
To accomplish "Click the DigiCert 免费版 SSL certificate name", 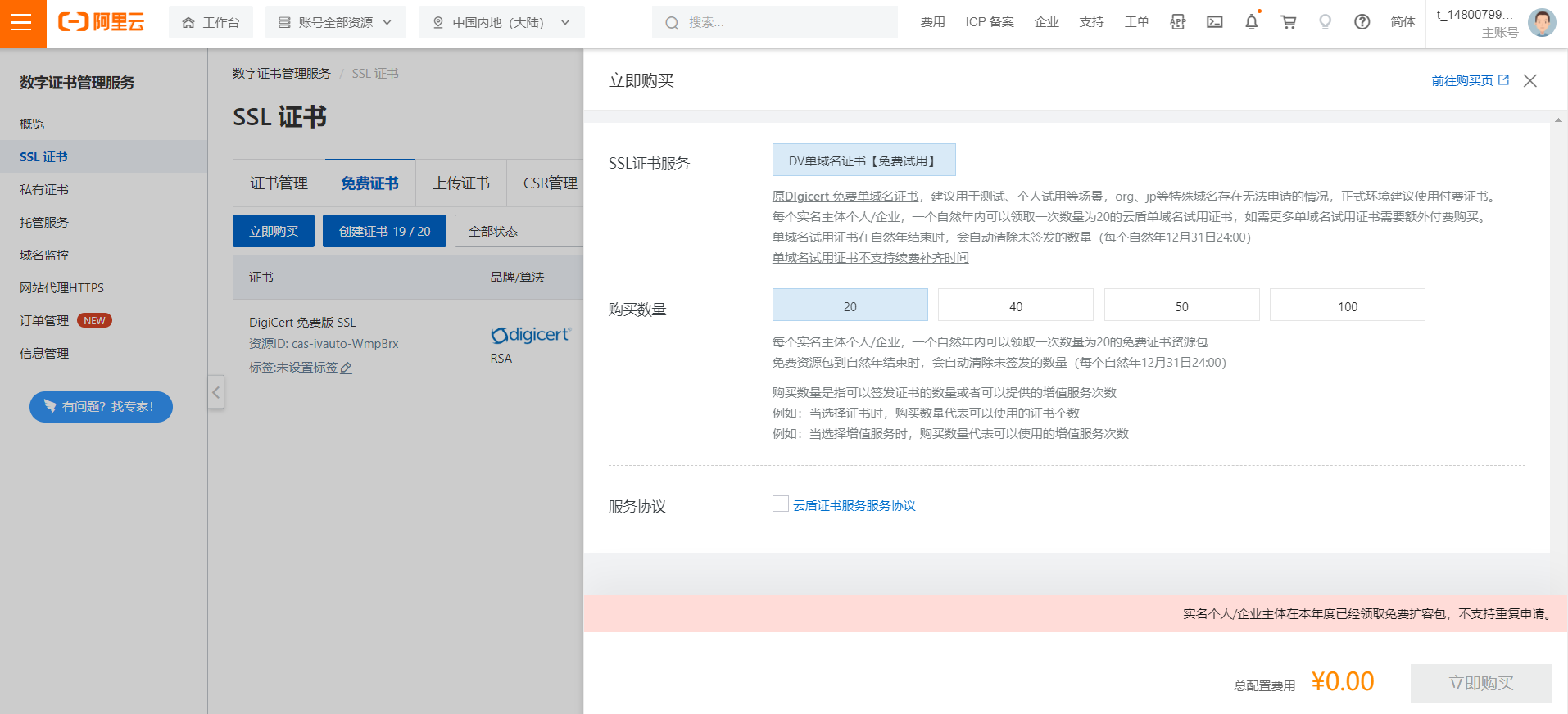I will tap(302, 323).
